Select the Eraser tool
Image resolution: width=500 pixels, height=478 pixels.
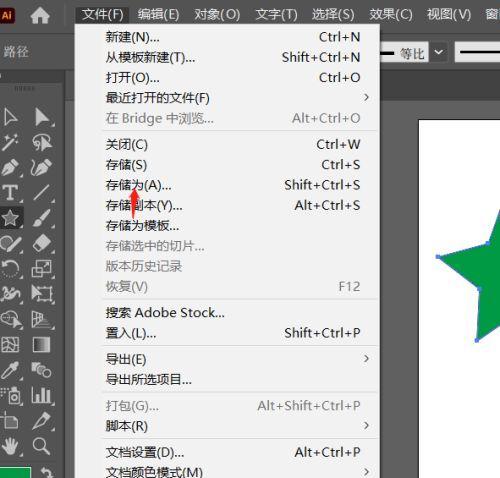[x=42, y=244]
